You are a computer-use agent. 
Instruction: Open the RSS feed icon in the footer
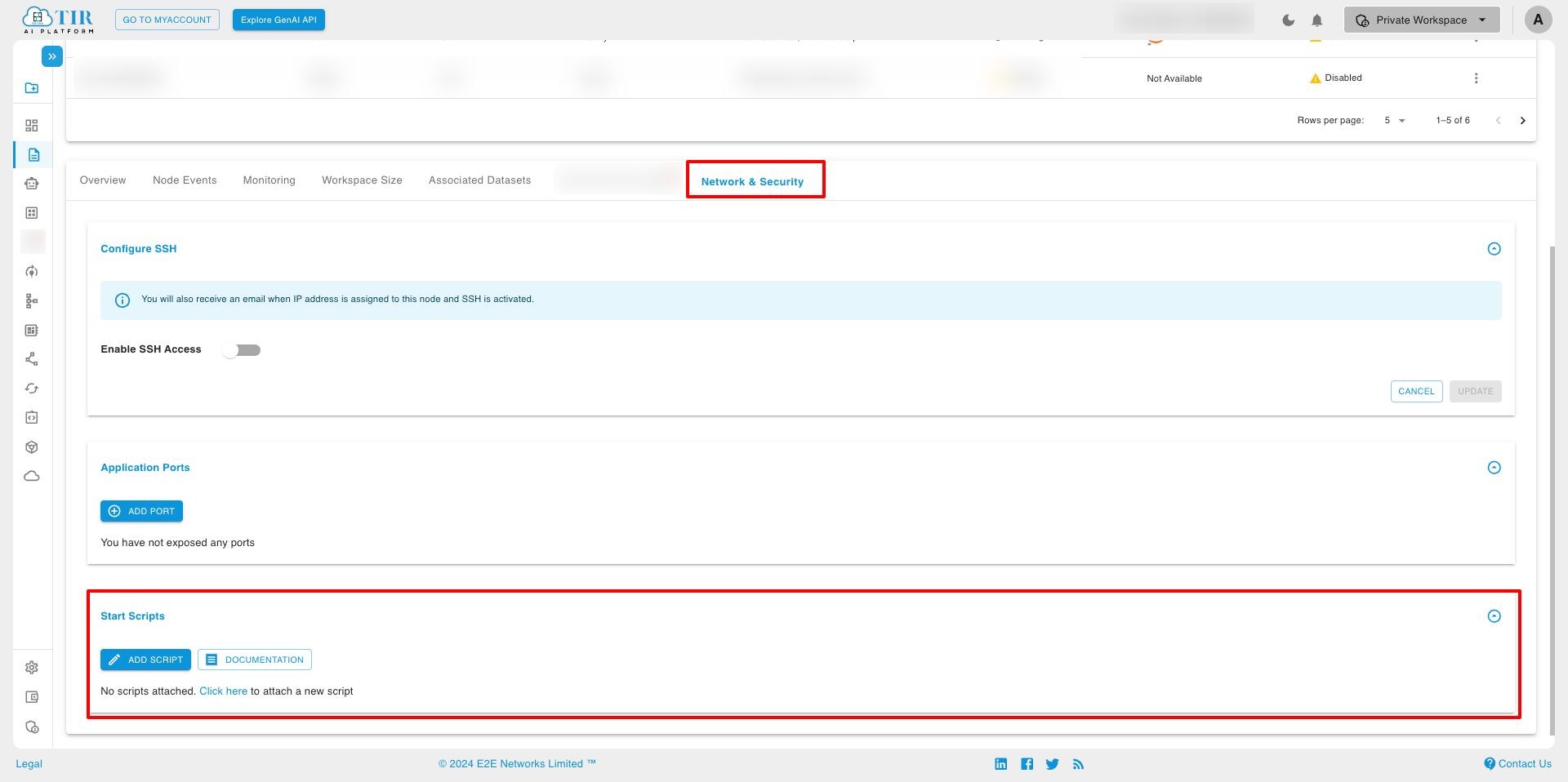pyautogui.click(x=1078, y=764)
